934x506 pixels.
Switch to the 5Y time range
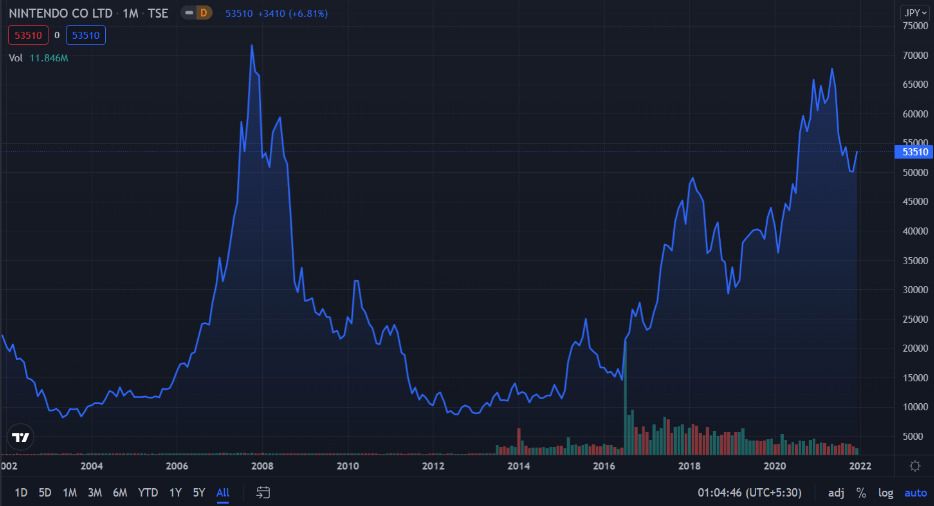199,492
